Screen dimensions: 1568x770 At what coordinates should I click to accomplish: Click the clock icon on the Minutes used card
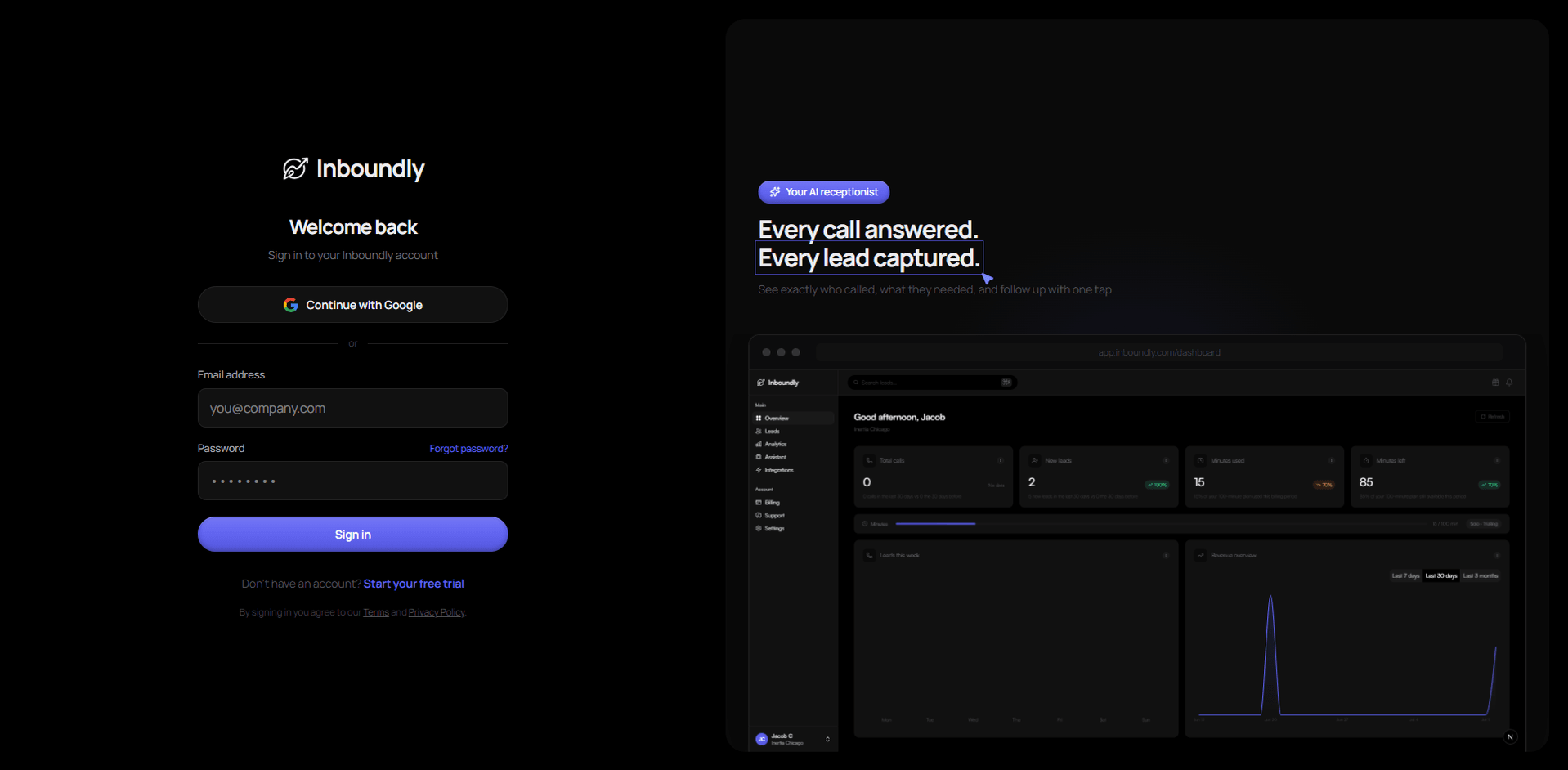[x=1200, y=461]
